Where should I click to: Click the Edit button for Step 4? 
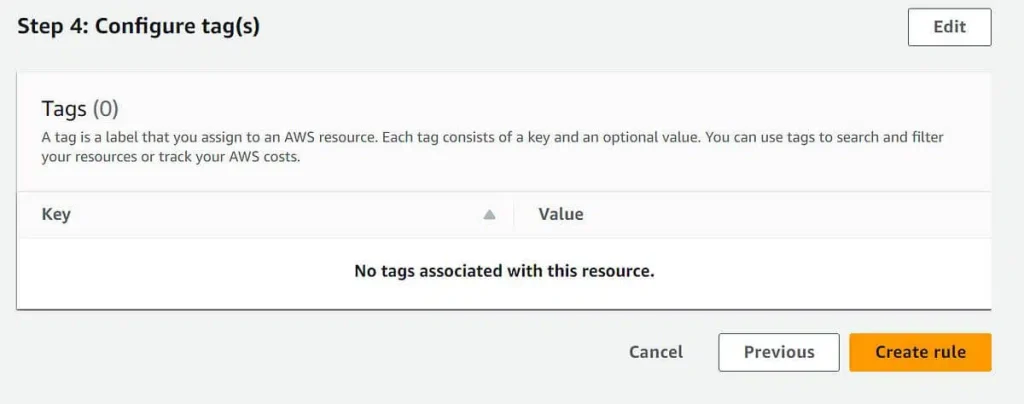[x=950, y=27]
